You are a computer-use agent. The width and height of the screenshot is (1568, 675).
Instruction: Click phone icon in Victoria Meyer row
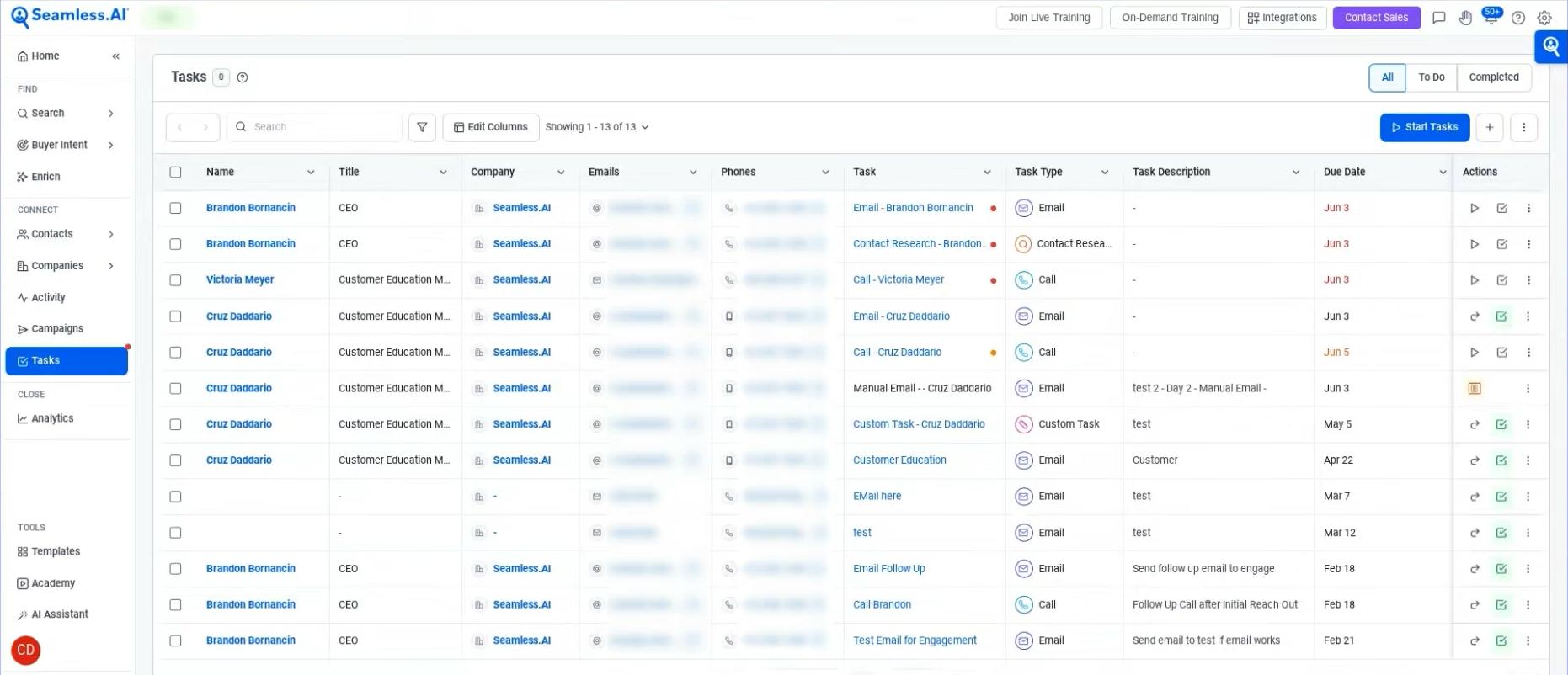(x=729, y=280)
